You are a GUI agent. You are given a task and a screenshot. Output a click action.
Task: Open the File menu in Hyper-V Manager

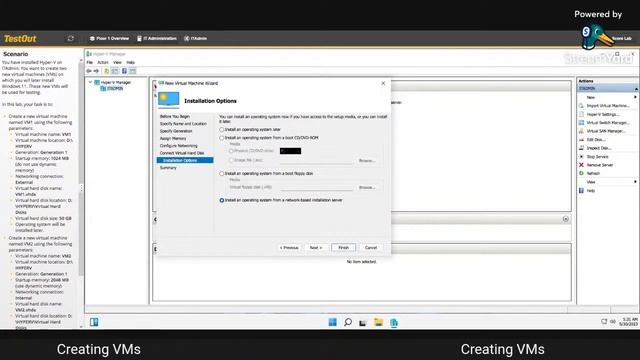[90, 62]
